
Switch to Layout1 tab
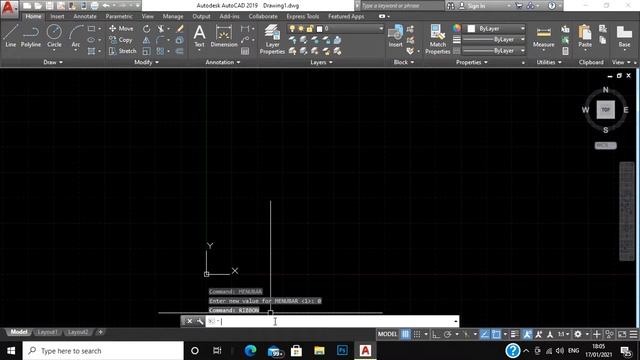pyautogui.click(x=47, y=332)
